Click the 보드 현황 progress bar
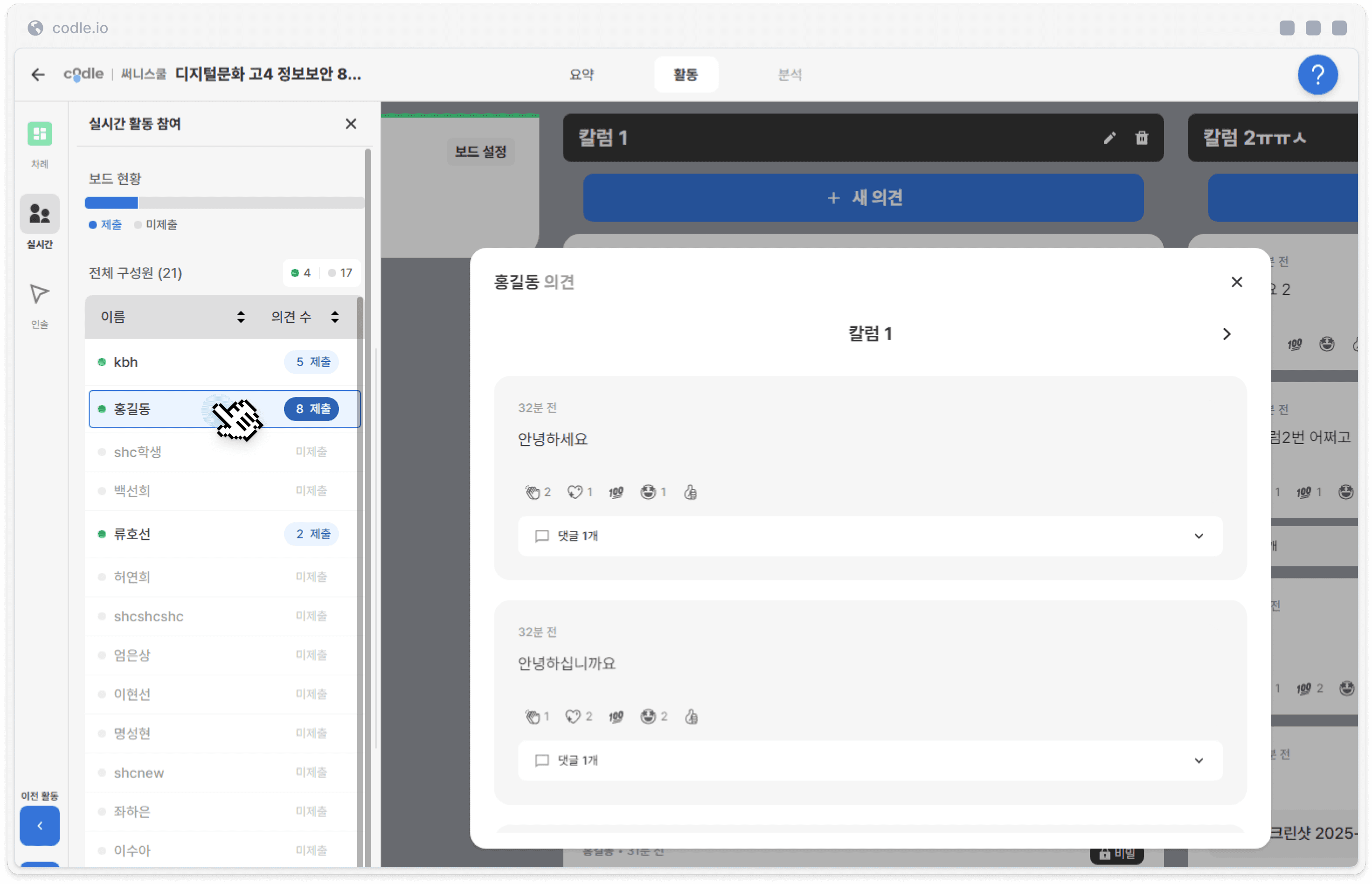1372x884 pixels. point(224,202)
